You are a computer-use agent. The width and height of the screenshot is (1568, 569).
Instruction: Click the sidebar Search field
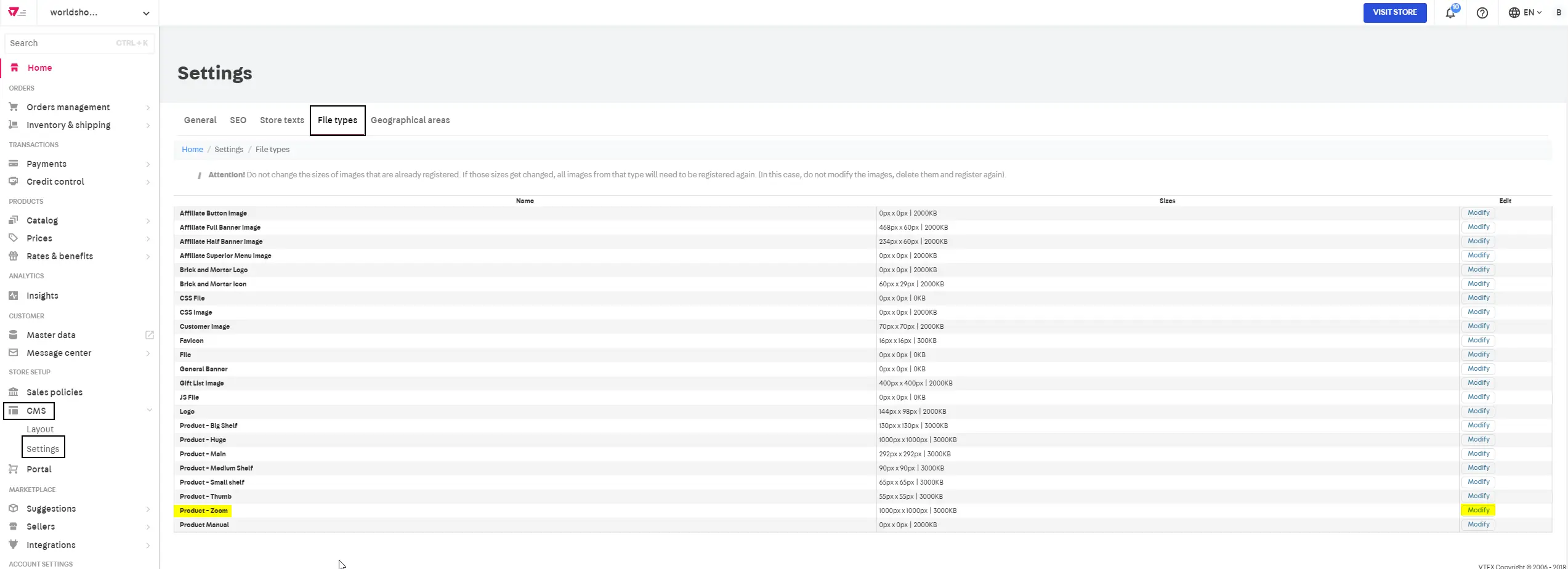click(x=62, y=43)
